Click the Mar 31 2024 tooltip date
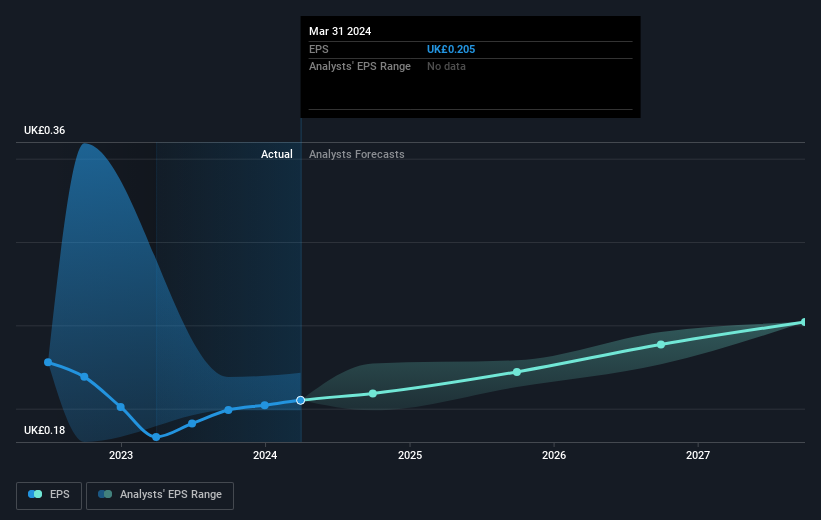The height and width of the screenshot is (520, 821). coord(340,31)
